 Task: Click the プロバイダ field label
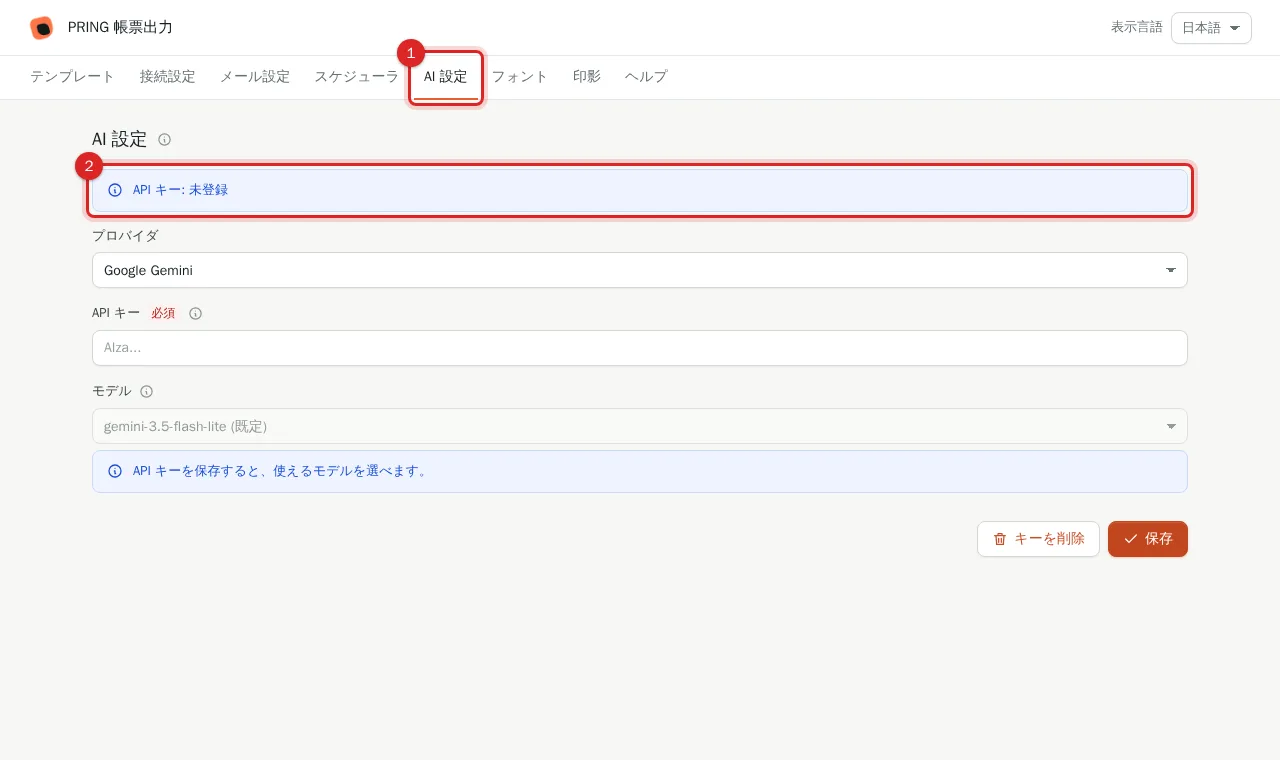(125, 236)
